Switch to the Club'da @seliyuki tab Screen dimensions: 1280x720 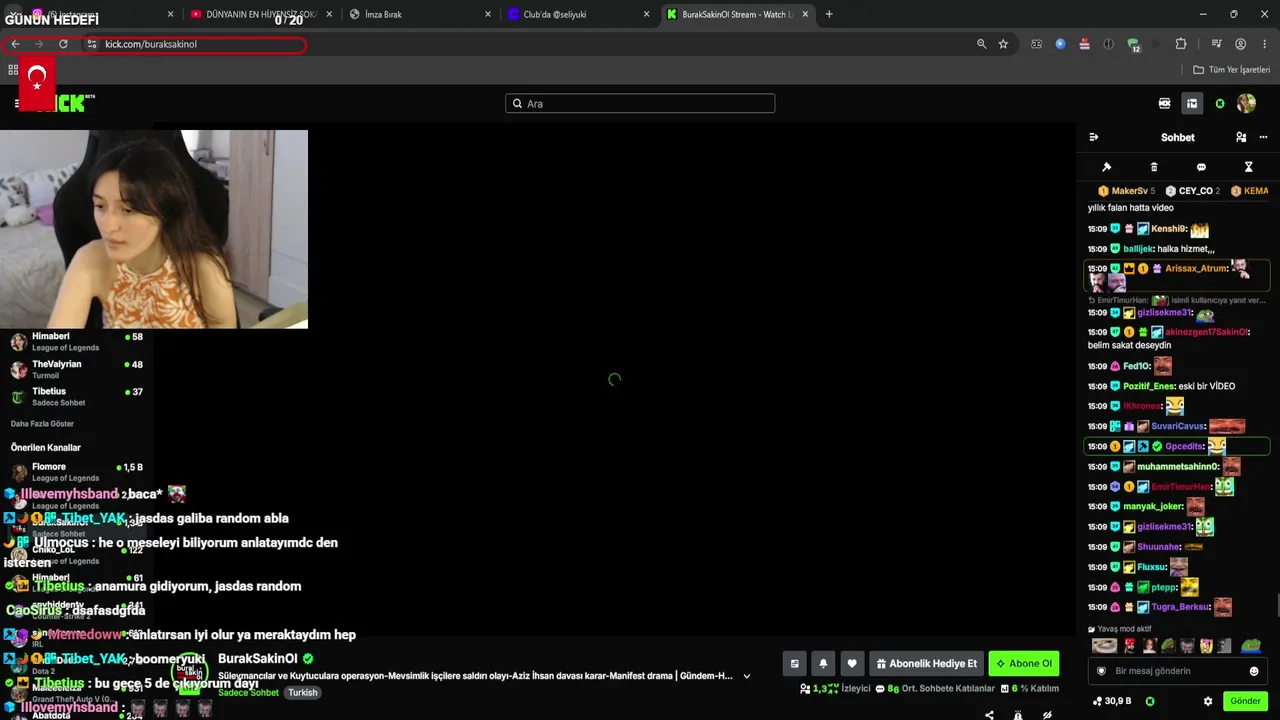578,14
